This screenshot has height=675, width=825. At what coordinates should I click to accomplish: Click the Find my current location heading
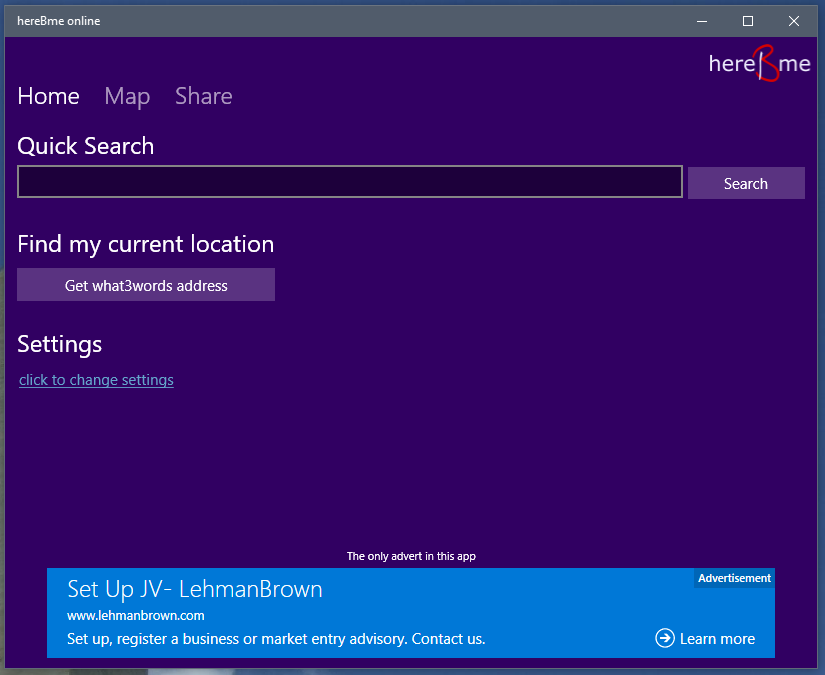[x=146, y=245]
